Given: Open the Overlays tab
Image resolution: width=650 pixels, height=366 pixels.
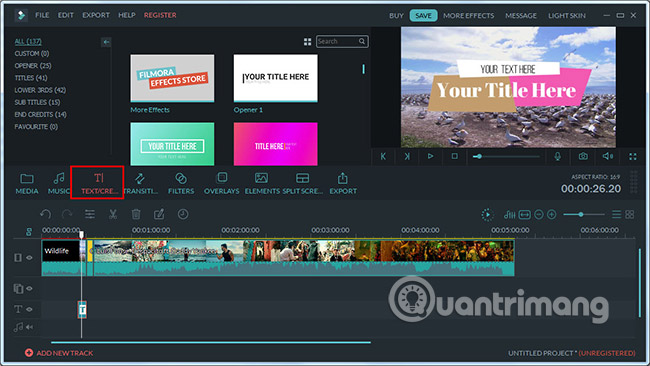Looking at the screenshot, I should (221, 183).
